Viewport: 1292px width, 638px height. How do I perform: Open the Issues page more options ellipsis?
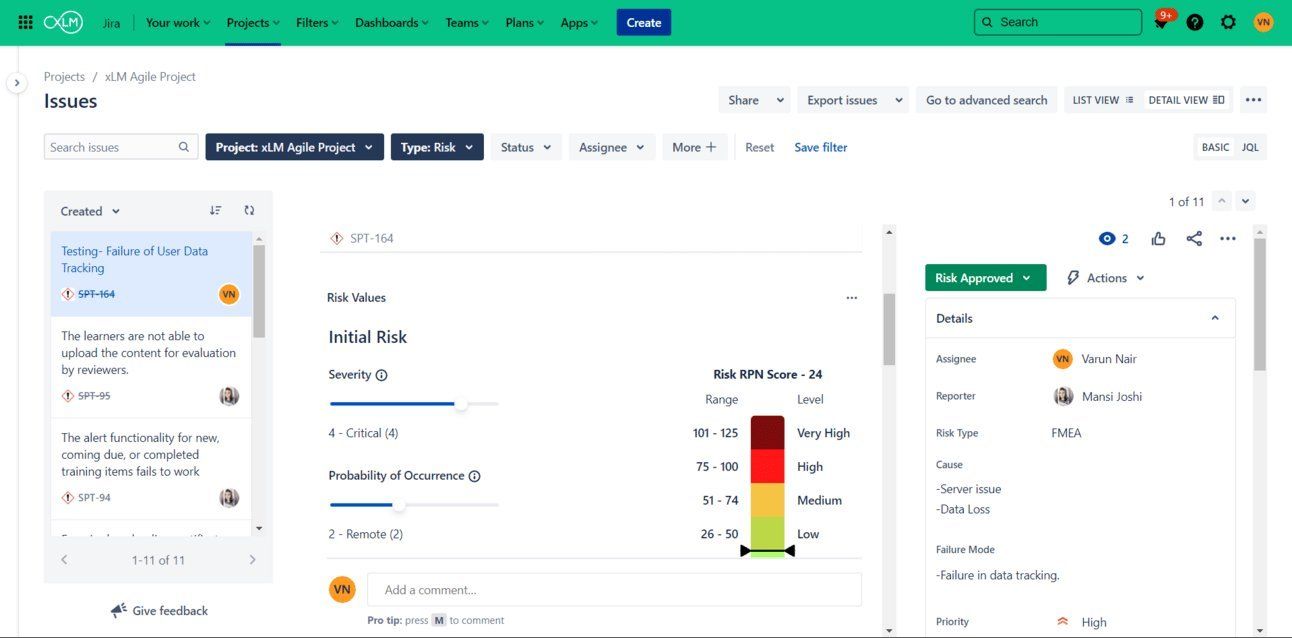click(x=1254, y=100)
